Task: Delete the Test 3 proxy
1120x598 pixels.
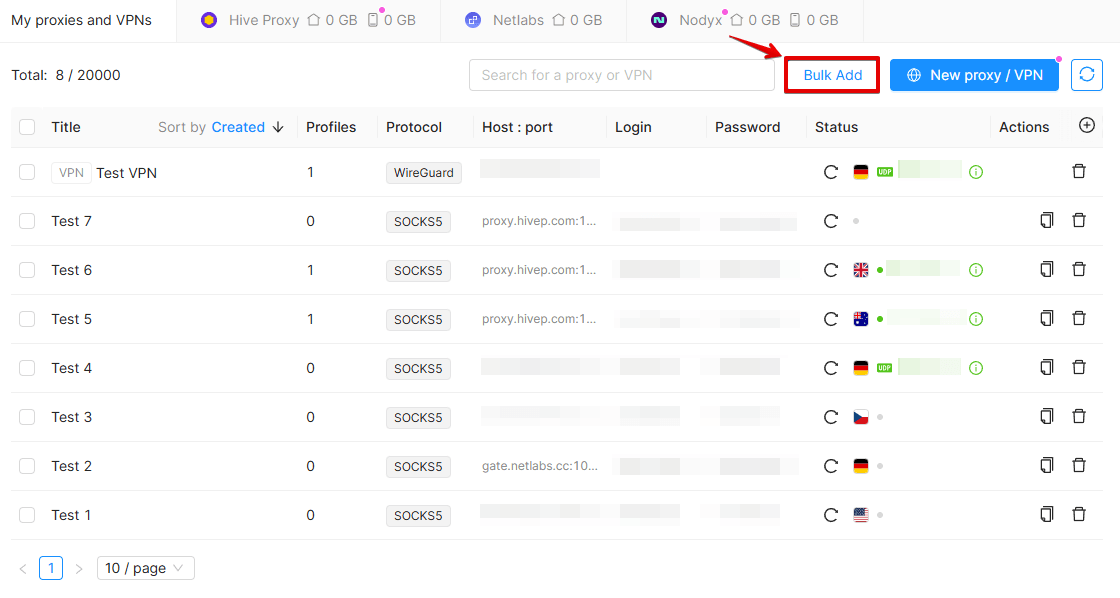Action: click(x=1079, y=416)
